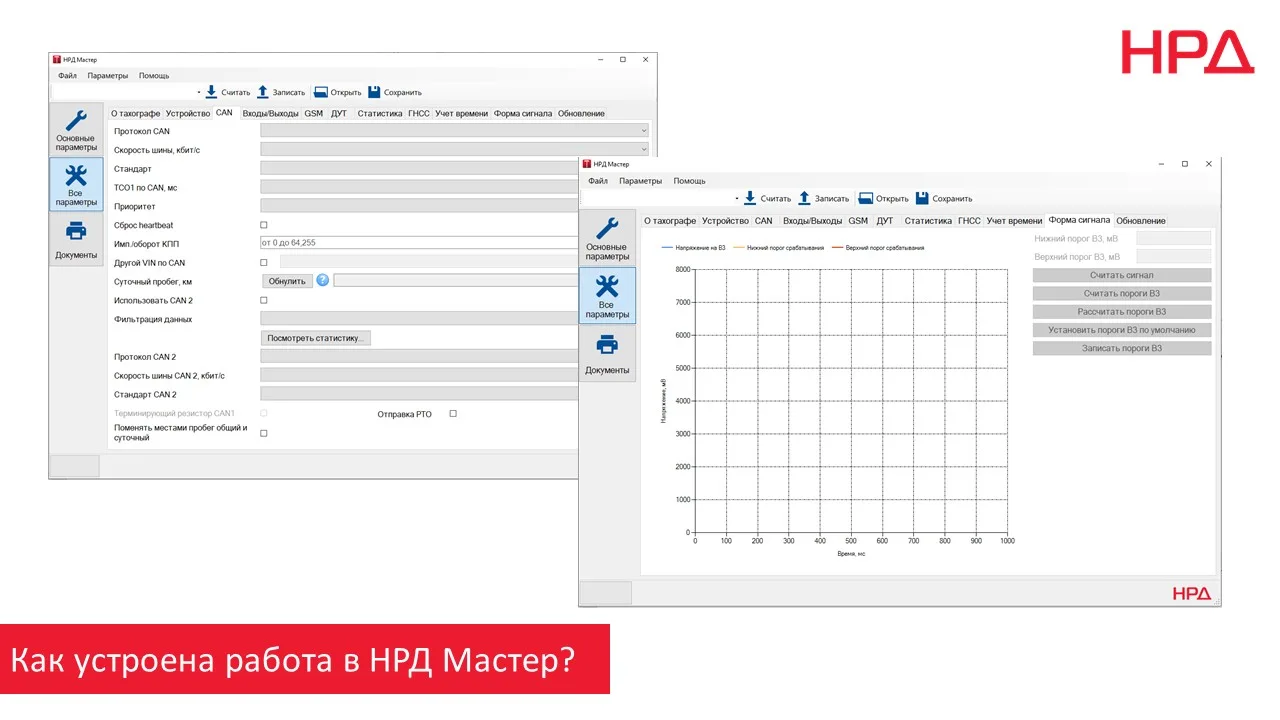Viewport: 1280px width, 720px height.
Task: Open Стандарт dropdown in CAN tab
Action: pos(419,168)
